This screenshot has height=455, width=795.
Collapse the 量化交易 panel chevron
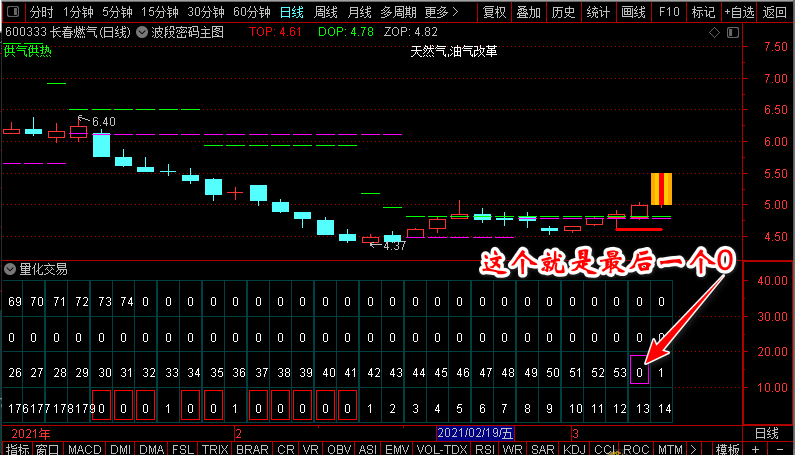point(10,269)
